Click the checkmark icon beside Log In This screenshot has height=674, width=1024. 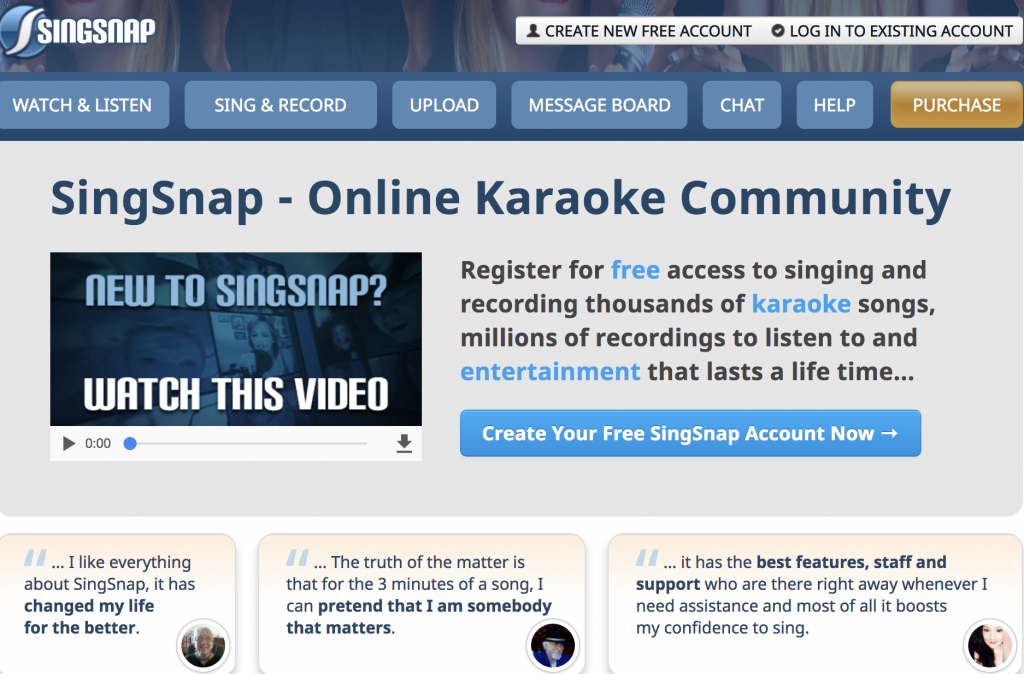pyautogui.click(x=777, y=31)
